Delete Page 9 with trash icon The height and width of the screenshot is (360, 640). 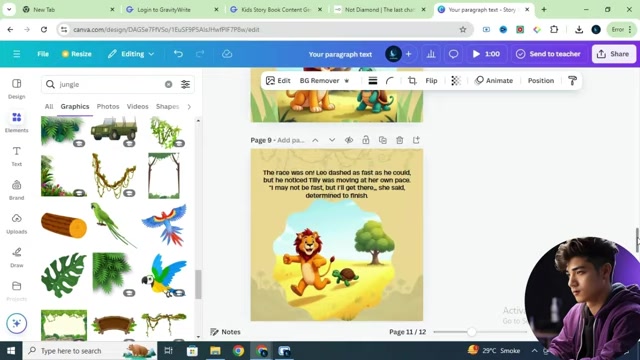pos(400,140)
